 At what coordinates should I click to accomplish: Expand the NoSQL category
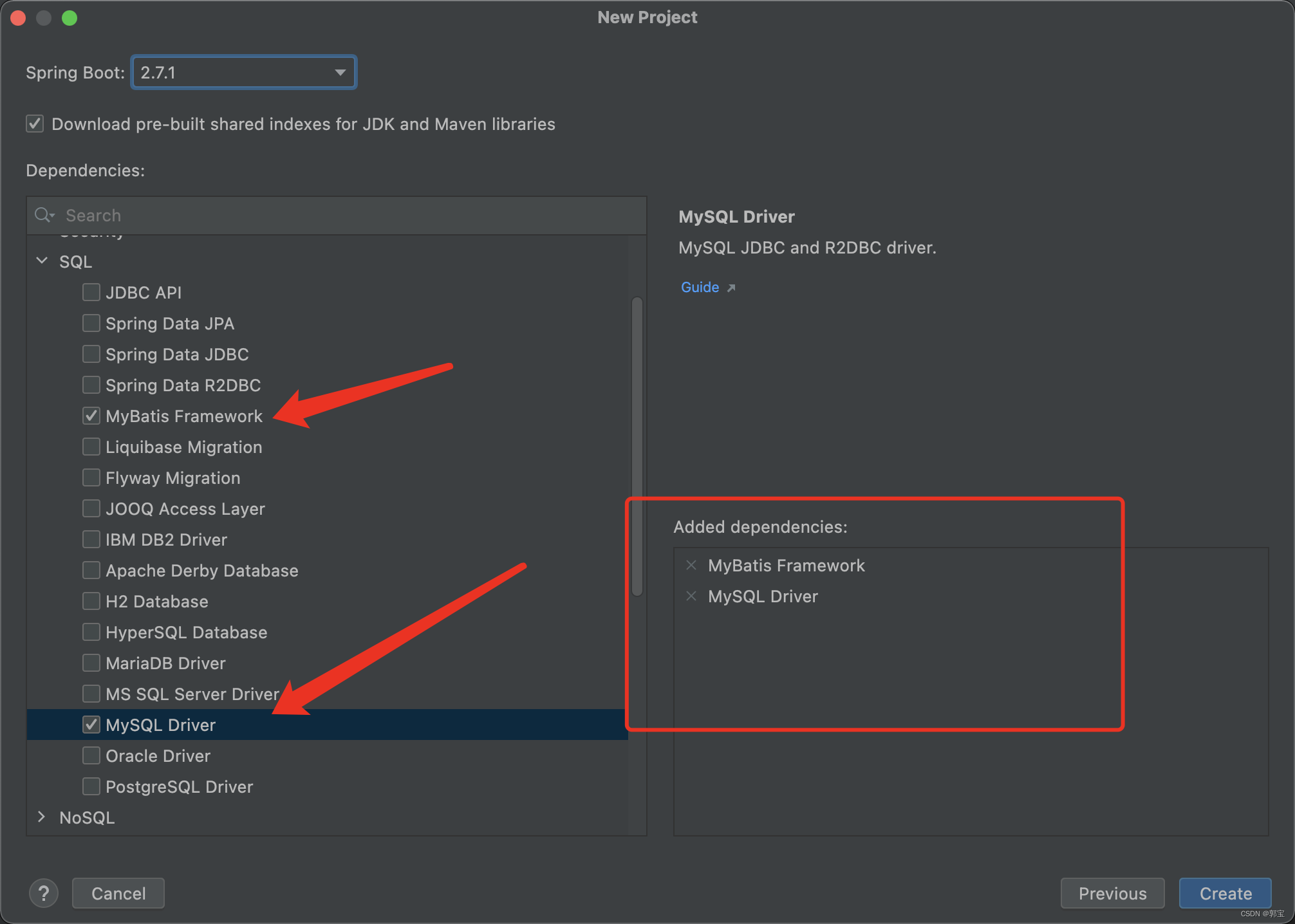42,817
